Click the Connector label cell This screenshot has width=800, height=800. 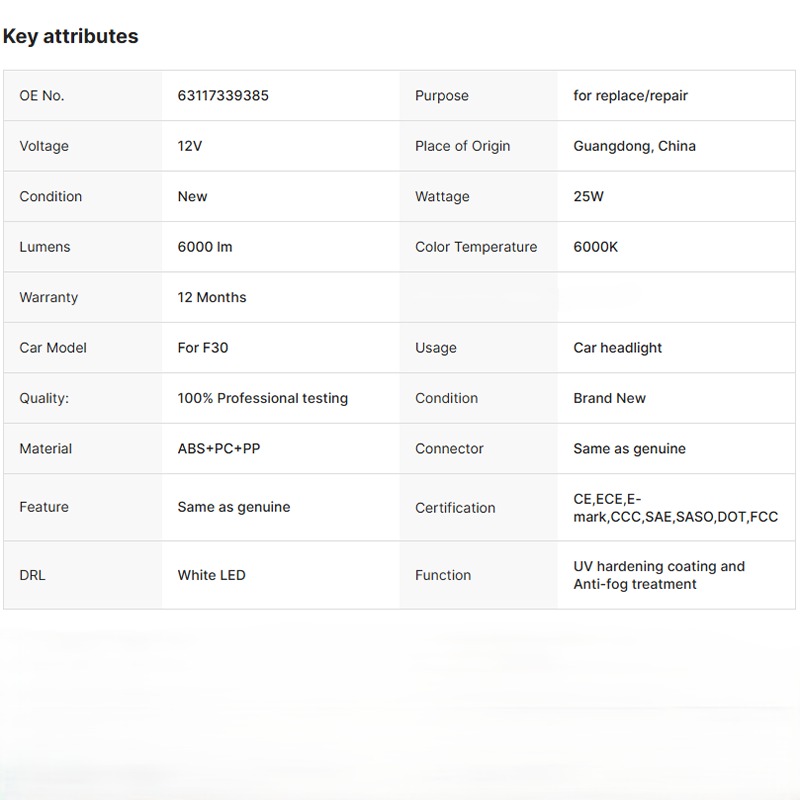click(x=449, y=449)
